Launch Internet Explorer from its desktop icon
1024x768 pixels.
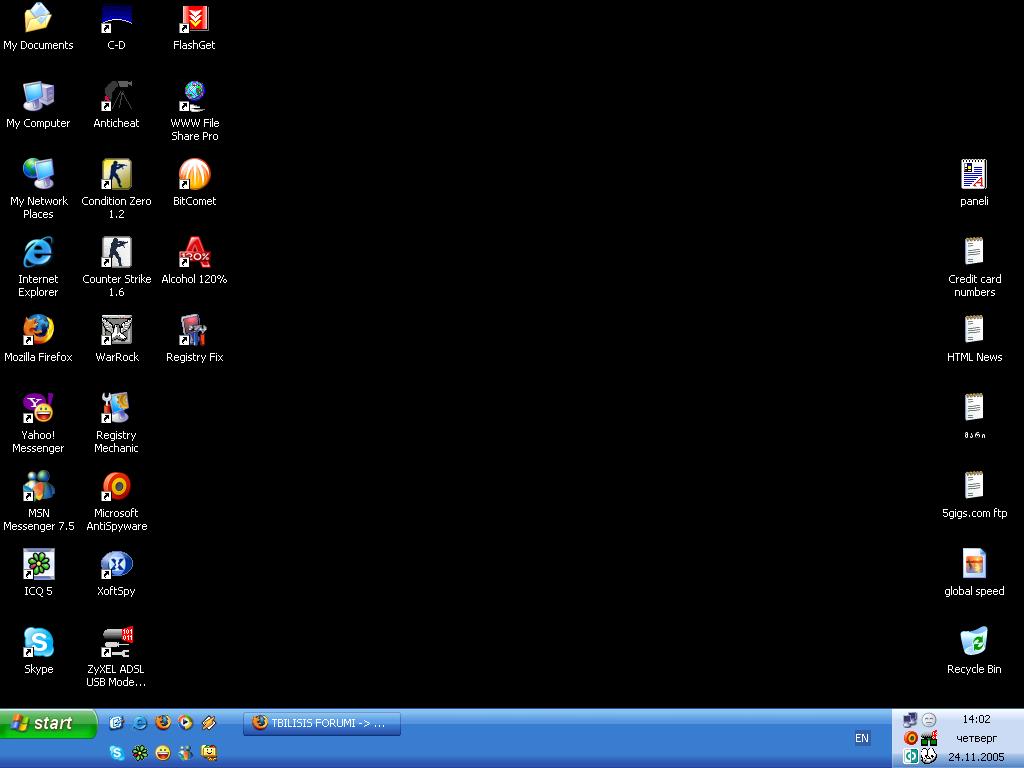point(38,266)
